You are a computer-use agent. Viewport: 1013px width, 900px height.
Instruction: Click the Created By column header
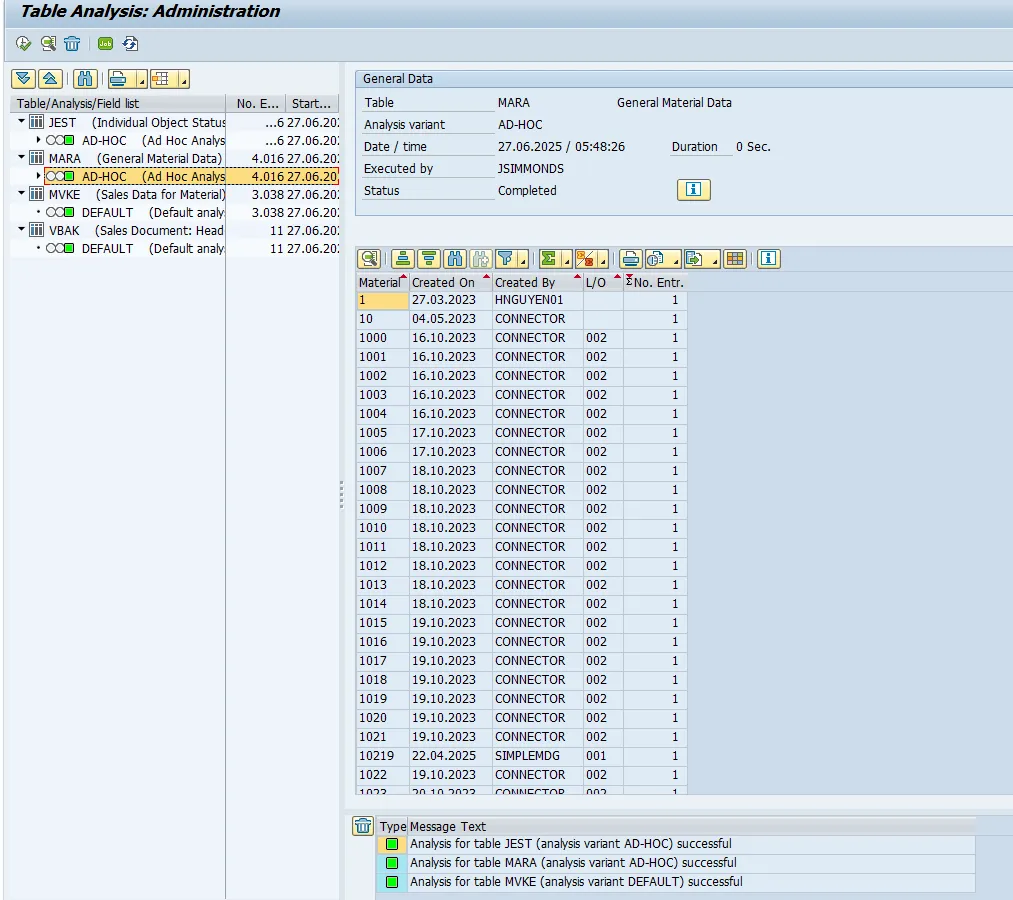click(538, 282)
